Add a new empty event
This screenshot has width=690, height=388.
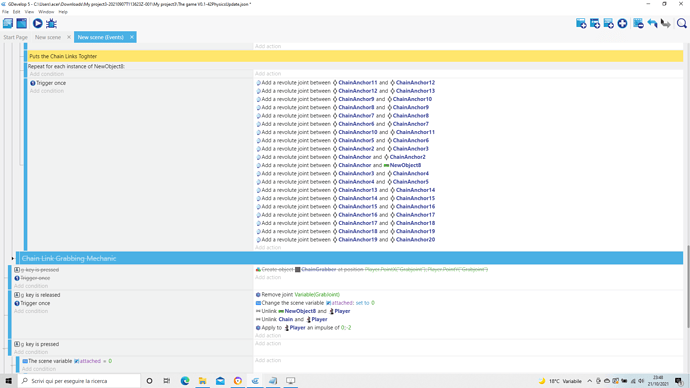581,23
